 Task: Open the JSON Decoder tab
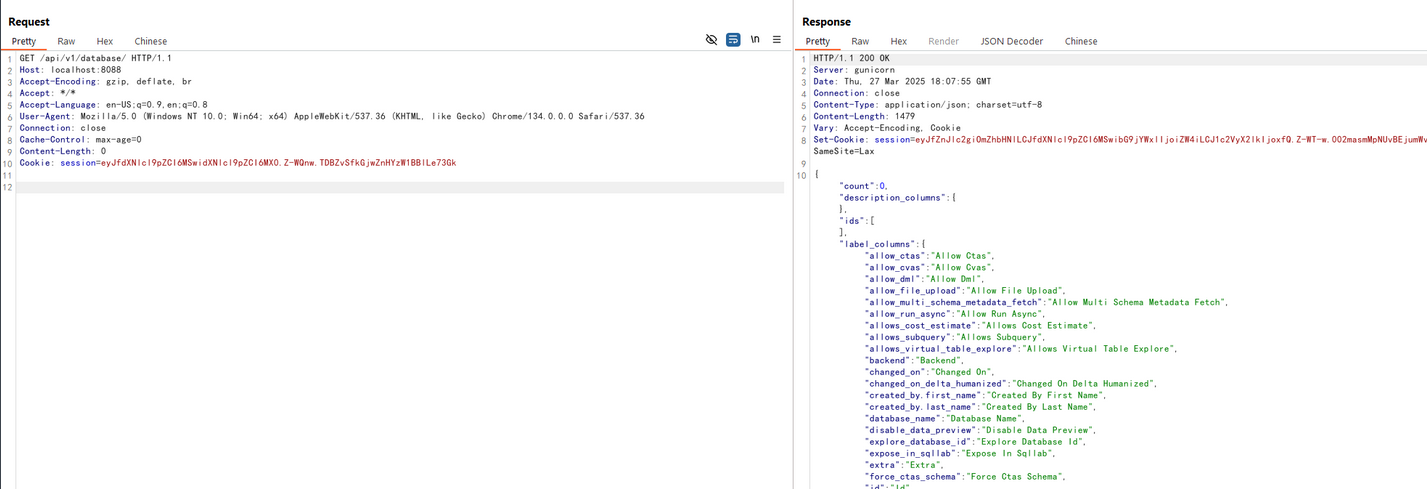point(1011,41)
